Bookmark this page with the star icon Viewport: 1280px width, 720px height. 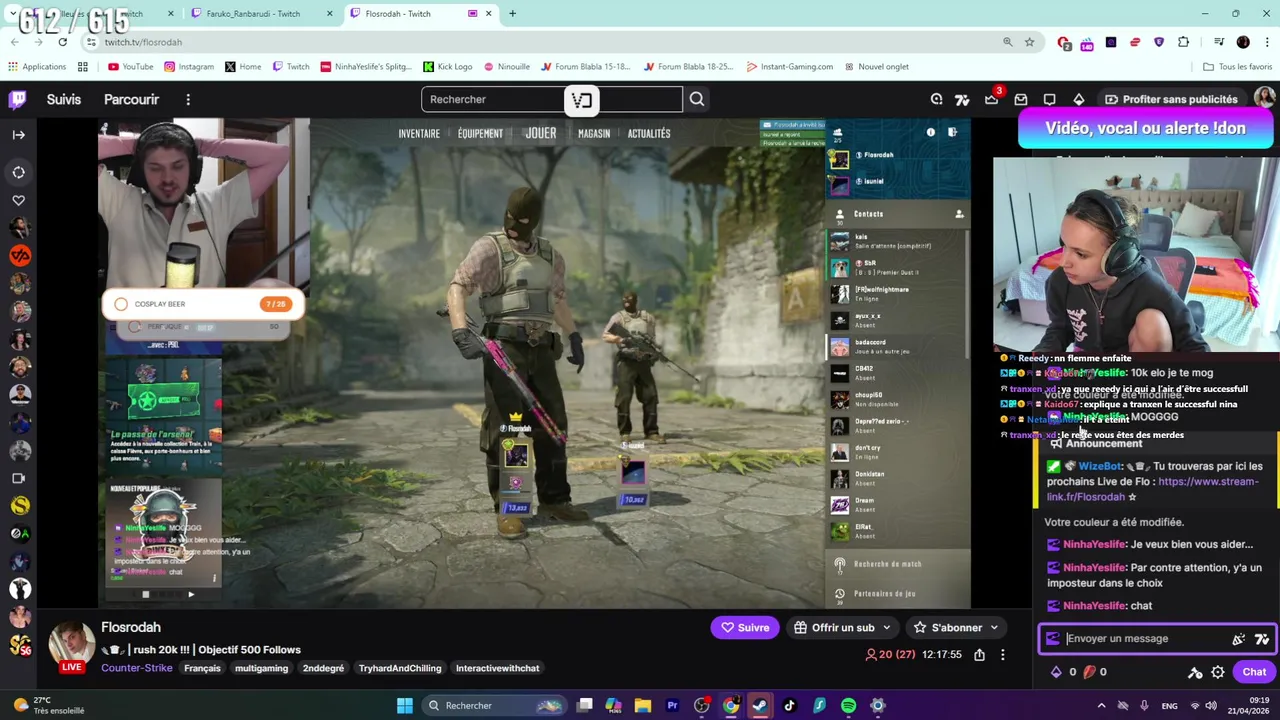coord(1029,42)
